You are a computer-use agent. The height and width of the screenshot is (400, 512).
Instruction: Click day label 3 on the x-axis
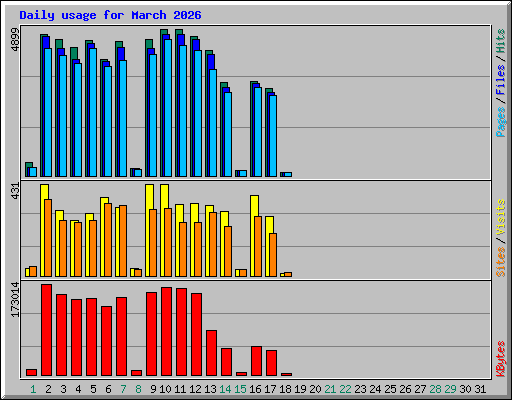[63, 389]
